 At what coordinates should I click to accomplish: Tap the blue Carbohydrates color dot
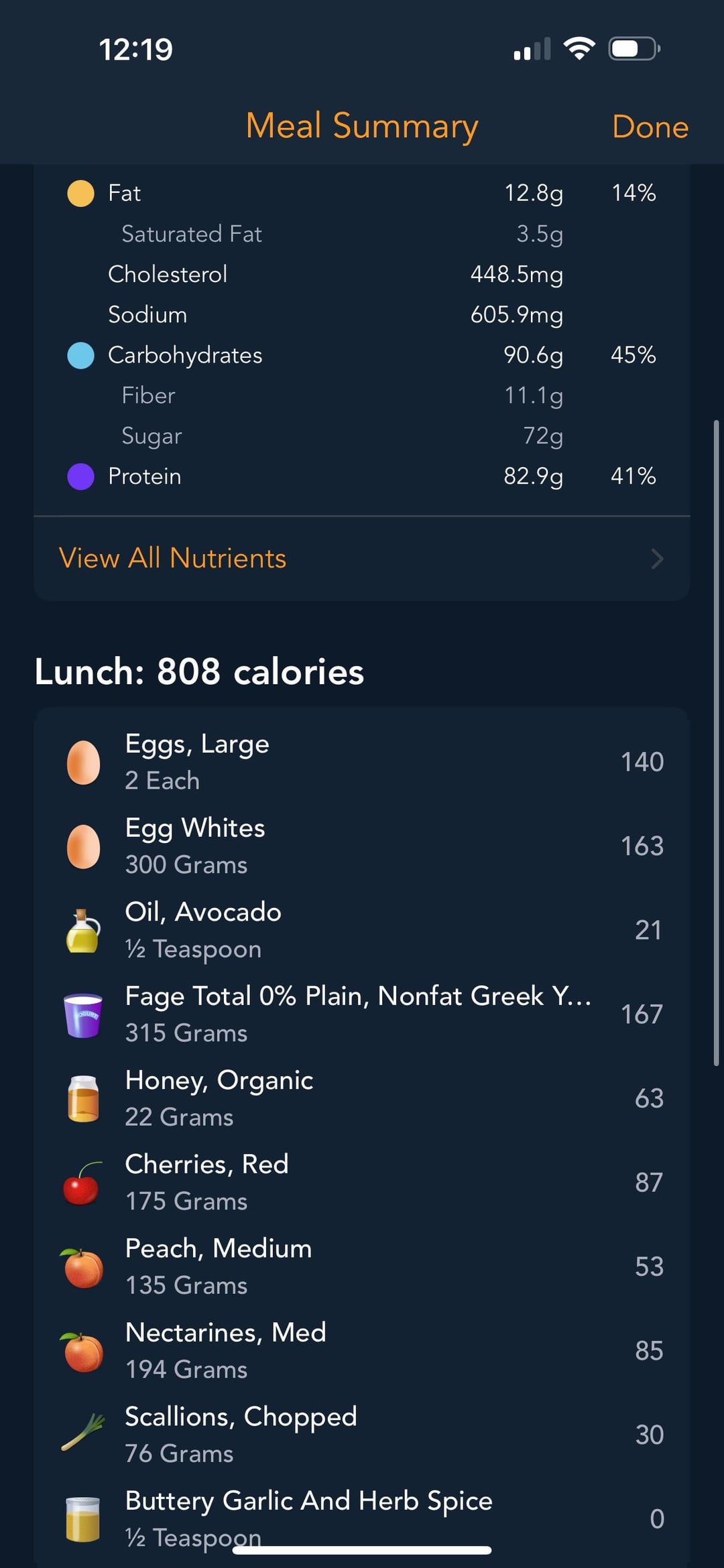click(80, 355)
